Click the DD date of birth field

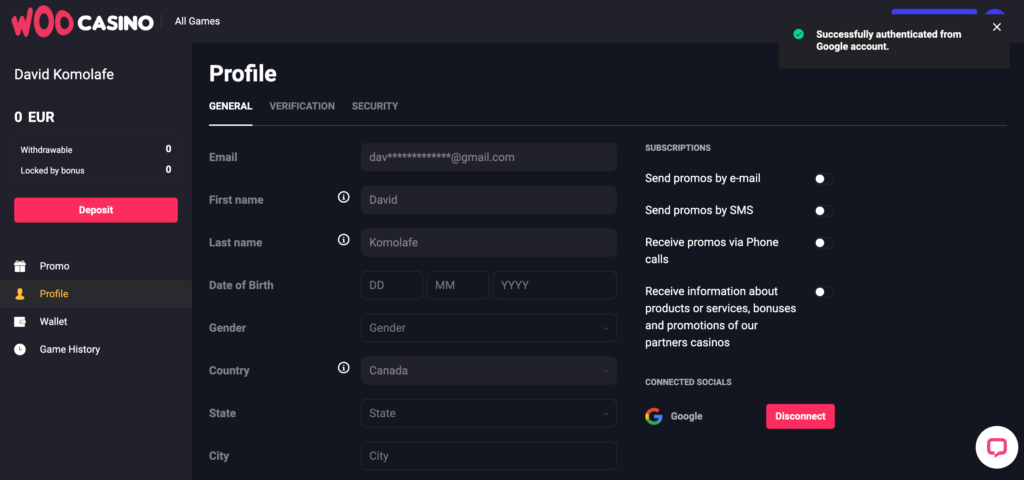point(392,285)
